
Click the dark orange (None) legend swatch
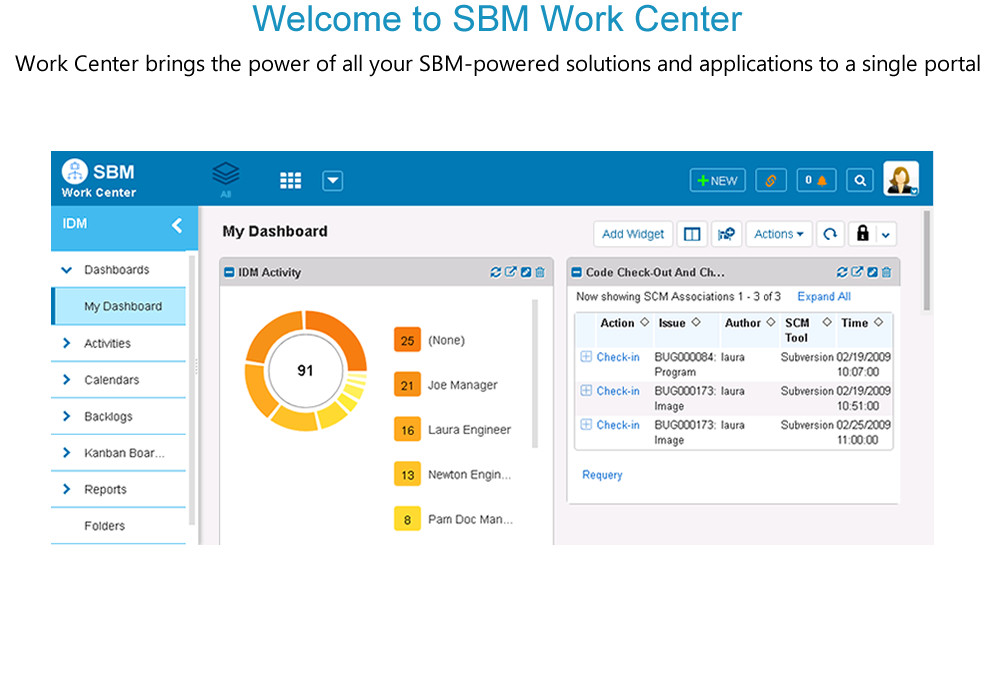pos(407,340)
